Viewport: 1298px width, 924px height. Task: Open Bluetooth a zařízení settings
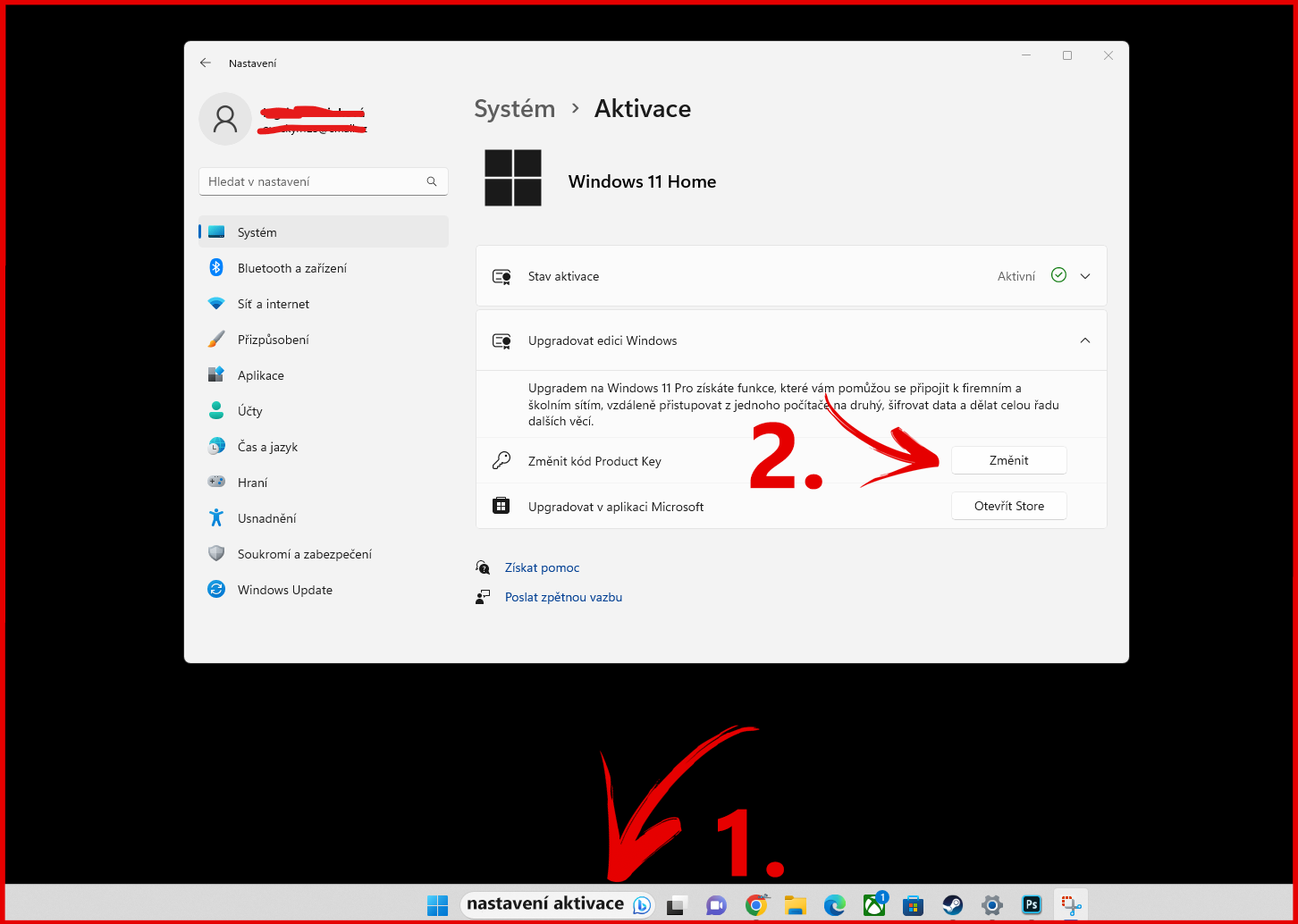(x=324, y=268)
